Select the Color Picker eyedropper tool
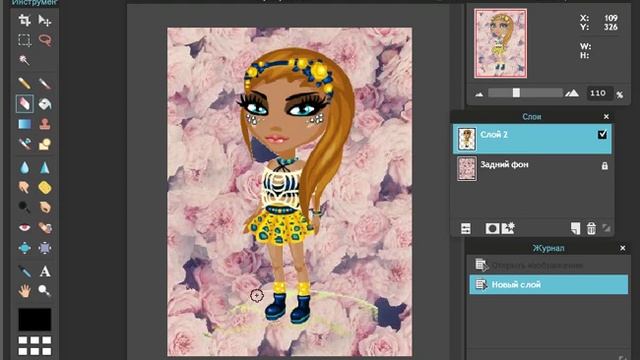Viewport: 640px width, 360px height. [x=24, y=271]
